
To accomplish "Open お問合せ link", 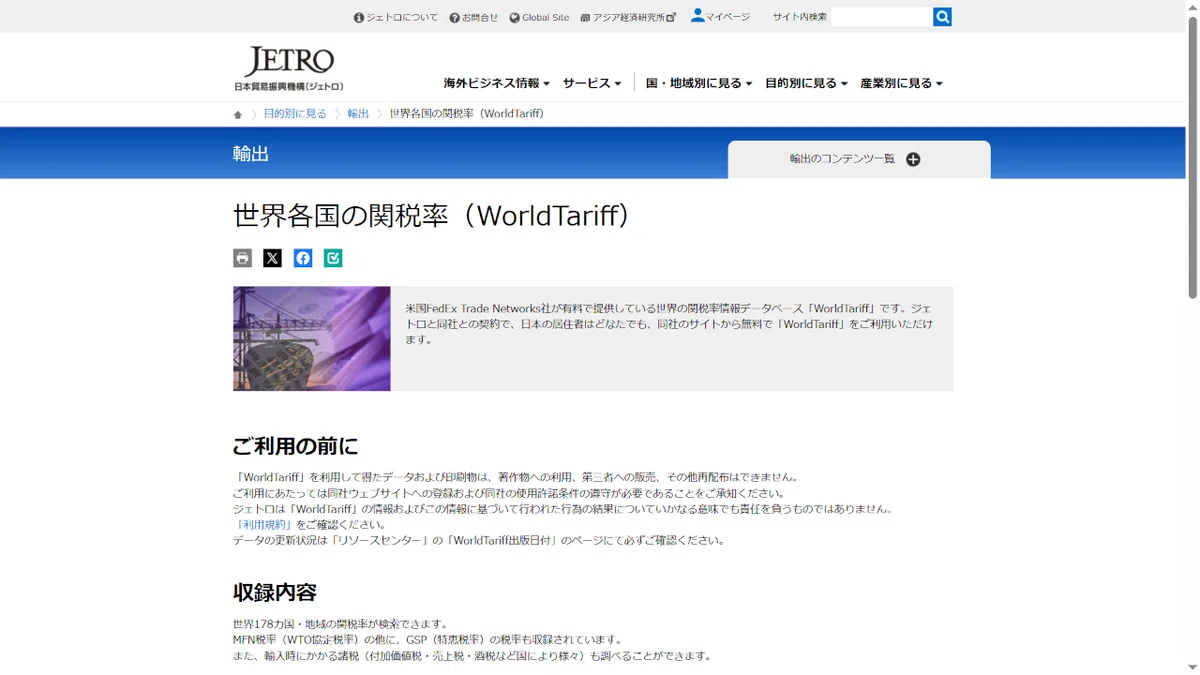I will (x=474, y=17).
